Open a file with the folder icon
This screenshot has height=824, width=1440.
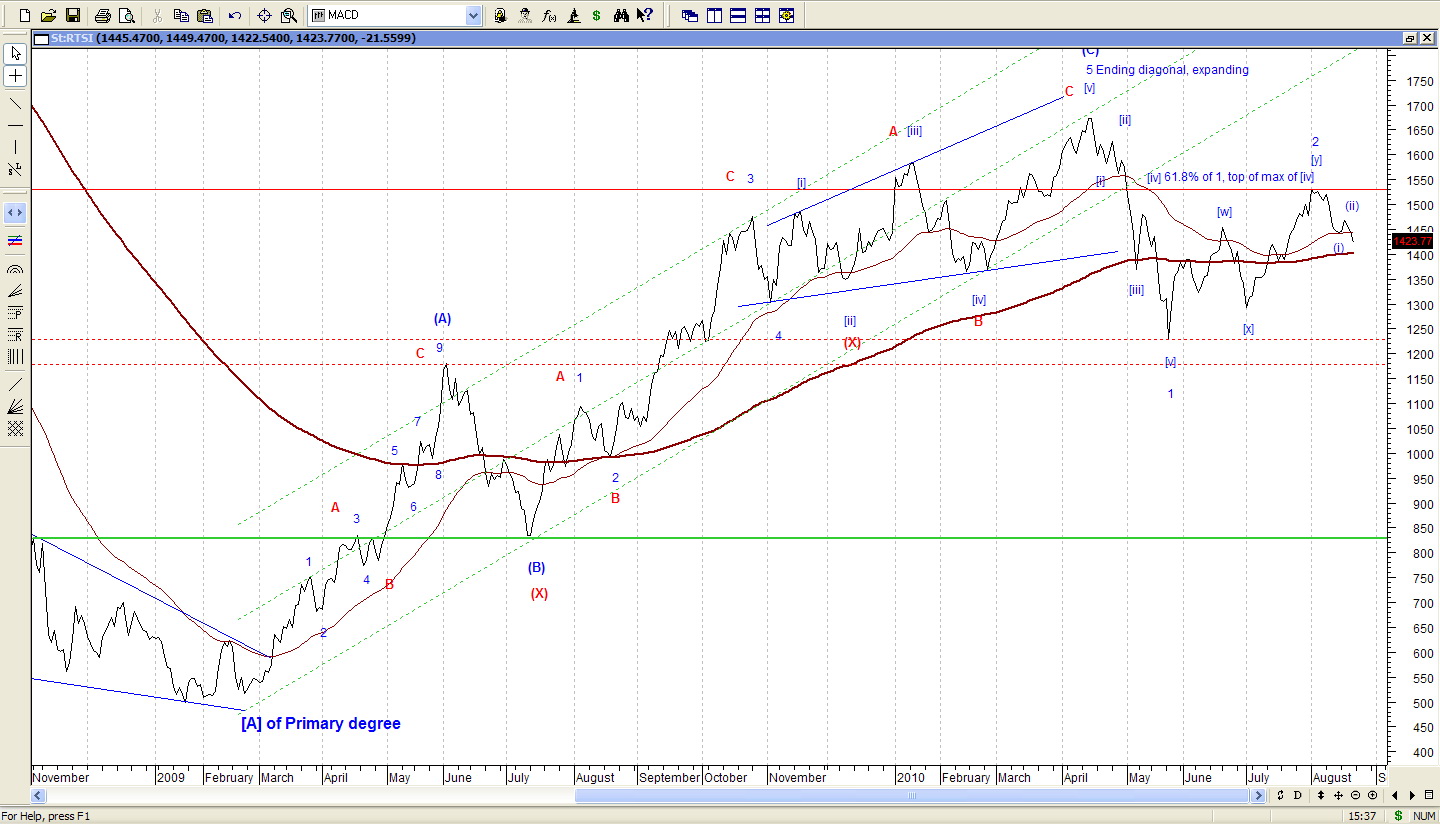coord(48,15)
